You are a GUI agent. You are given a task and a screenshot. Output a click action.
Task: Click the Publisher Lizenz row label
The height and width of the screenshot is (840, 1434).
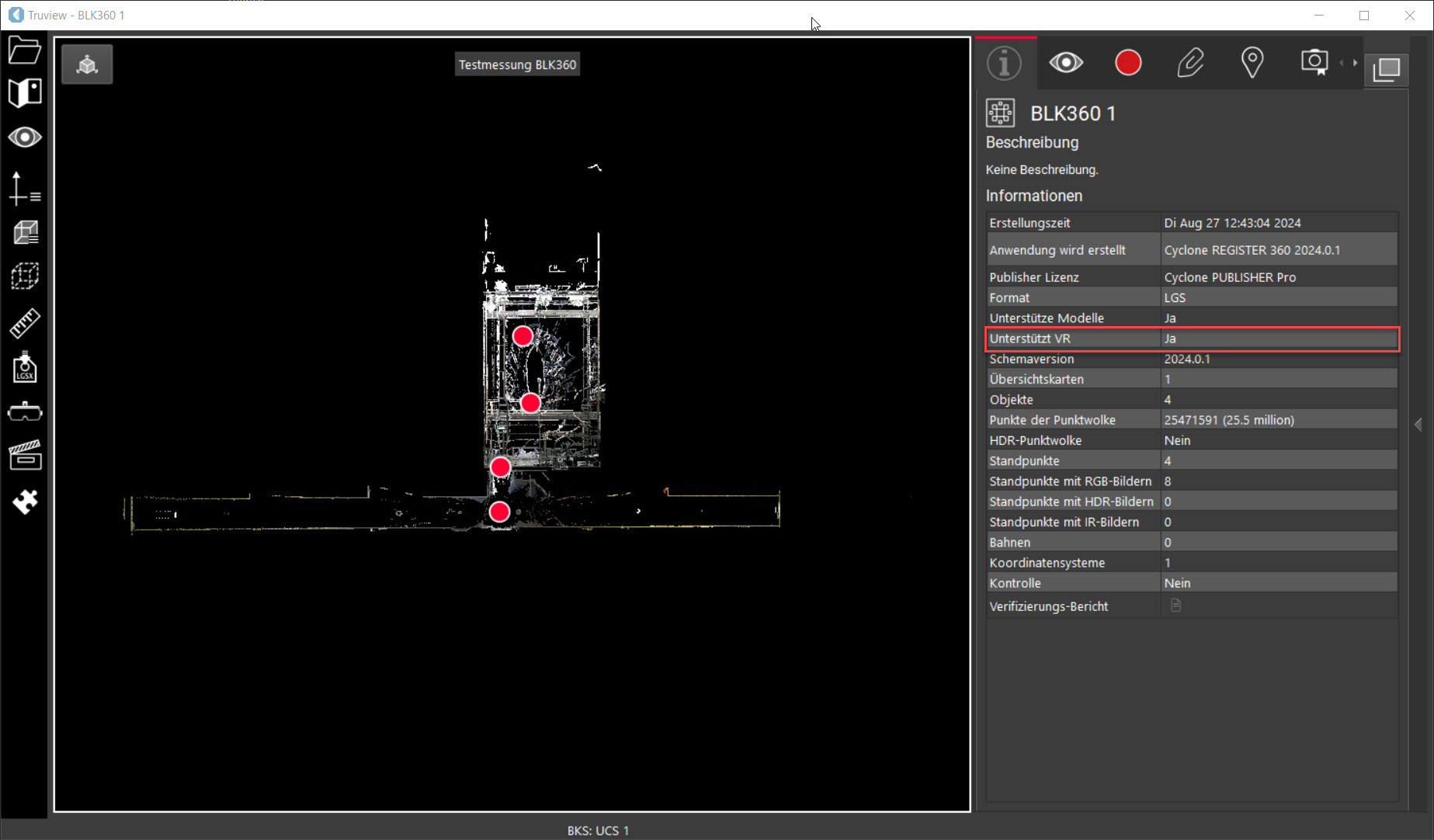click(1033, 277)
